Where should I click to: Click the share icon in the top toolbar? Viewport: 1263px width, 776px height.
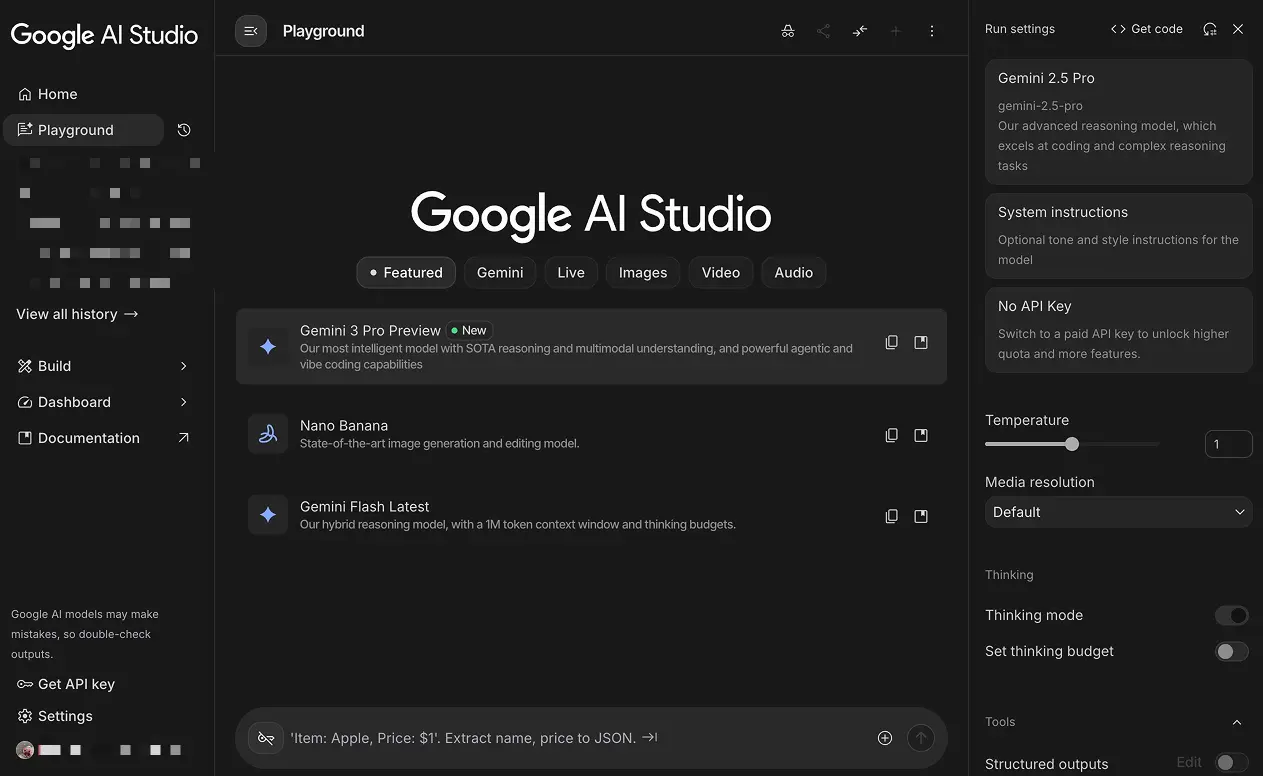(x=823, y=31)
